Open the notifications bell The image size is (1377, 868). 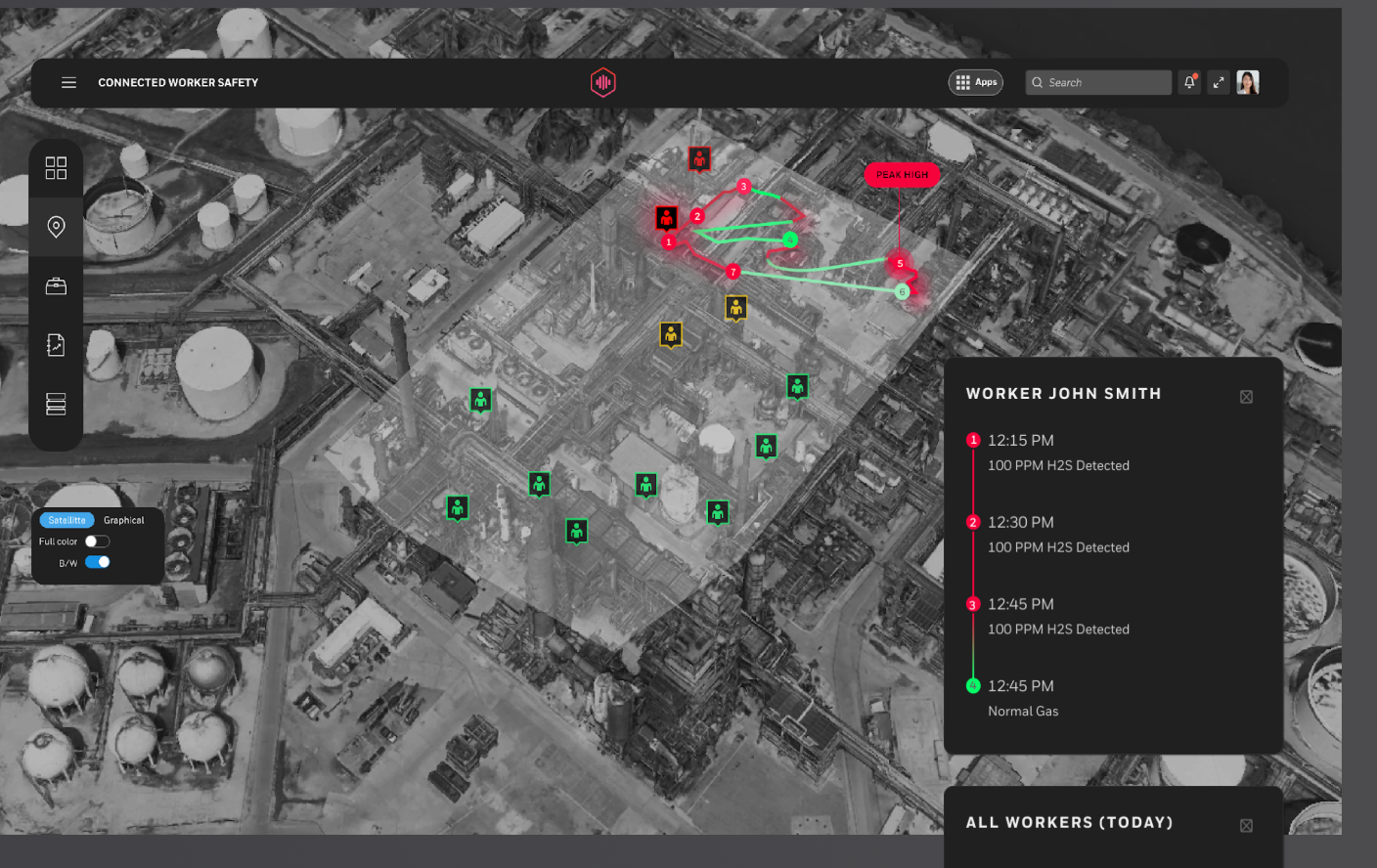[x=1189, y=82]
